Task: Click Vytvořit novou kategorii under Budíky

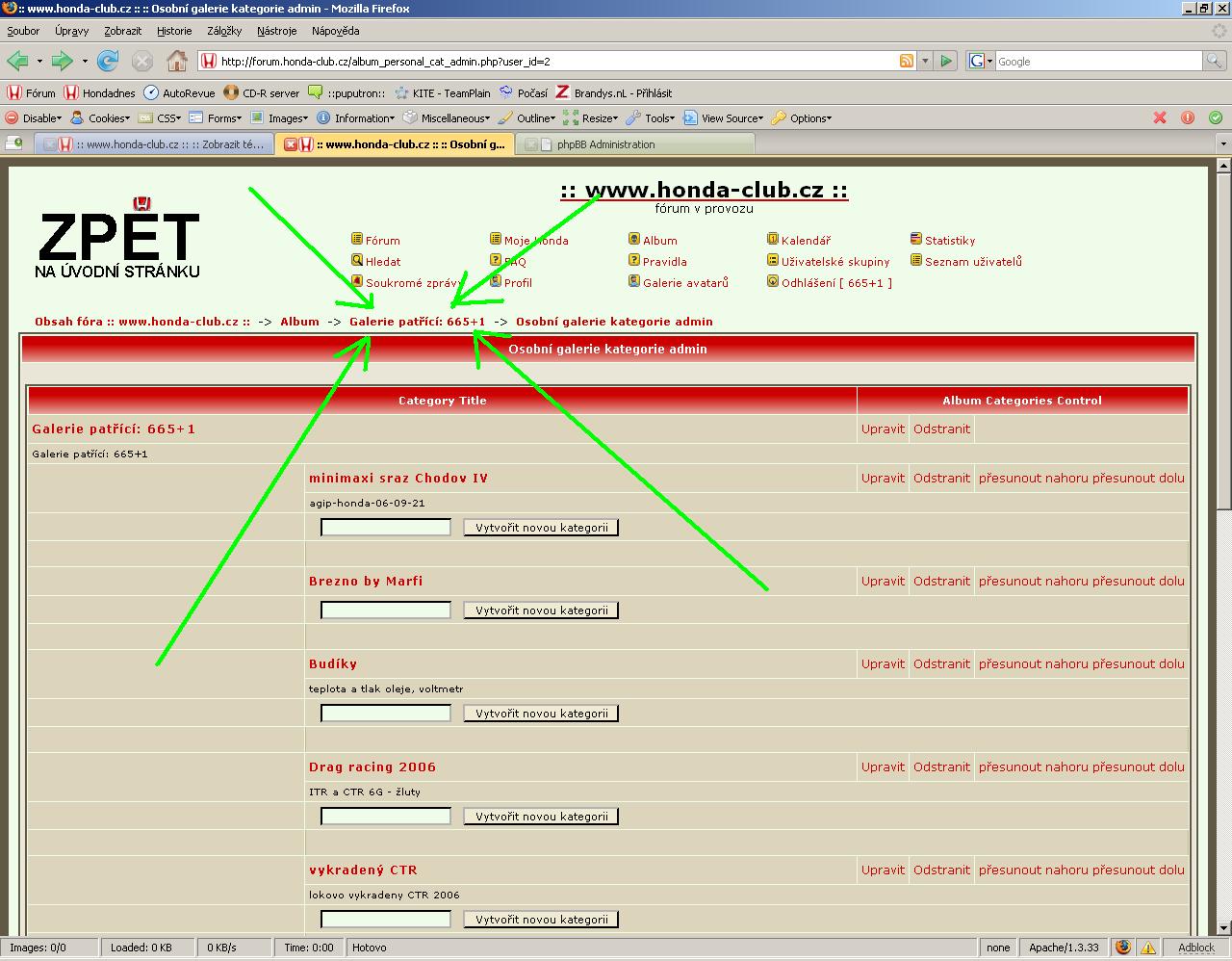Action: pos(541,714)
